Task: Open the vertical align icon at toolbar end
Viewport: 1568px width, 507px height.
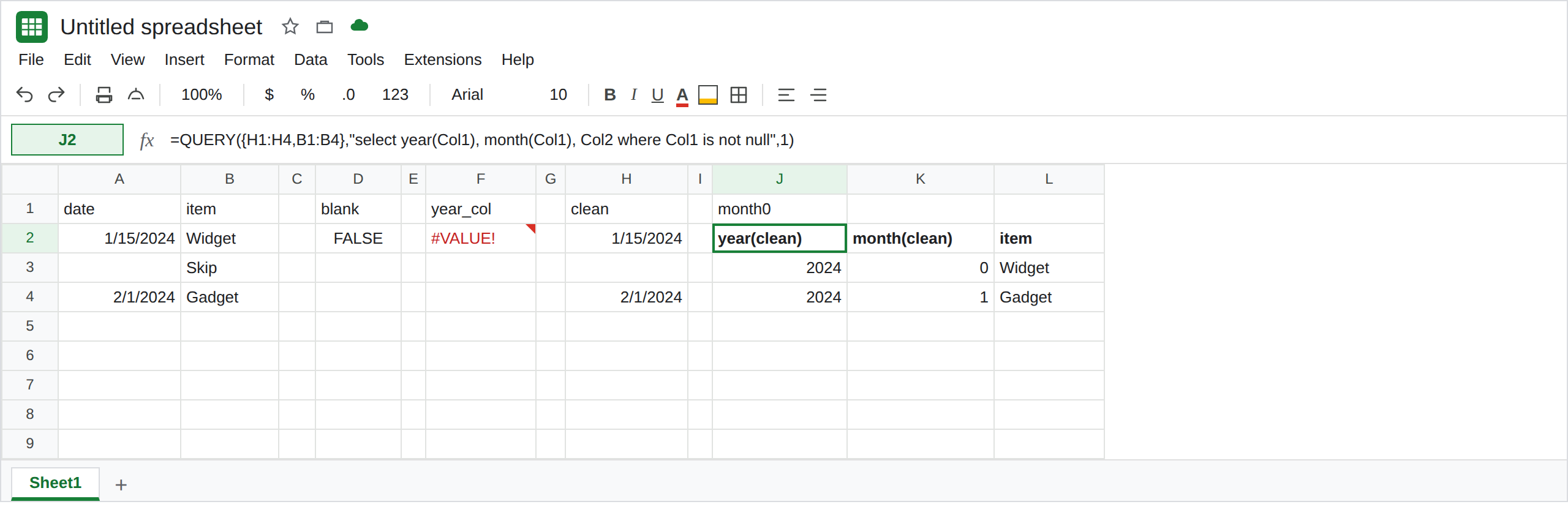Action: pos(819,95)
